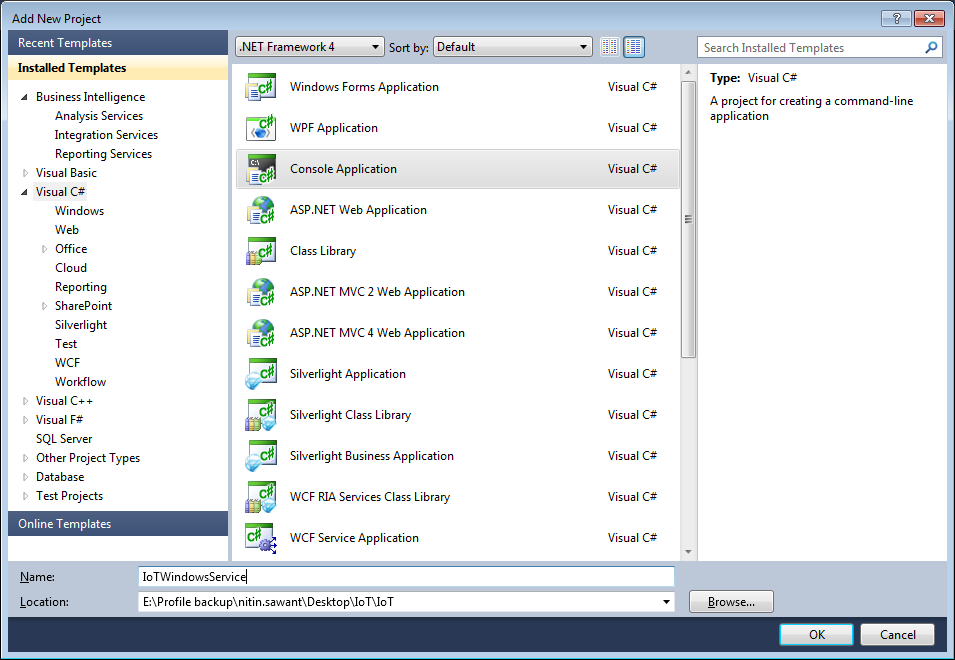Expand the Database tree node
The image size is (955, 660).
(x=25, y=477)
